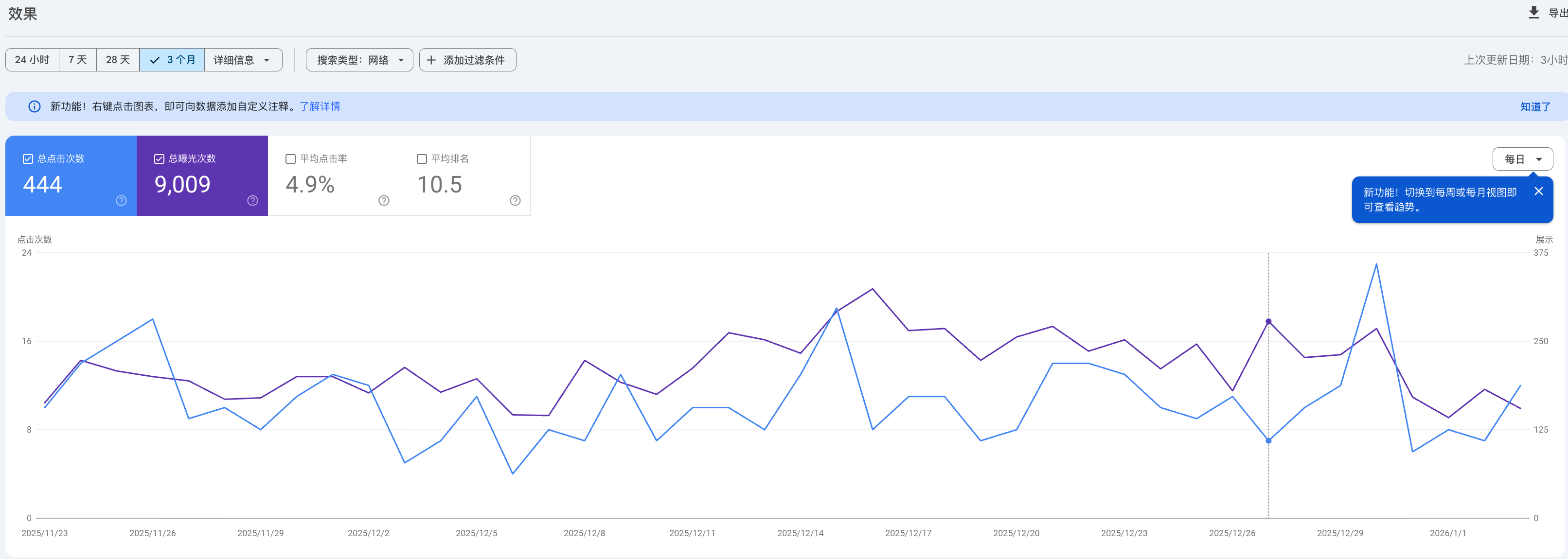Switch to the 28 天 date range

point(118,60)
